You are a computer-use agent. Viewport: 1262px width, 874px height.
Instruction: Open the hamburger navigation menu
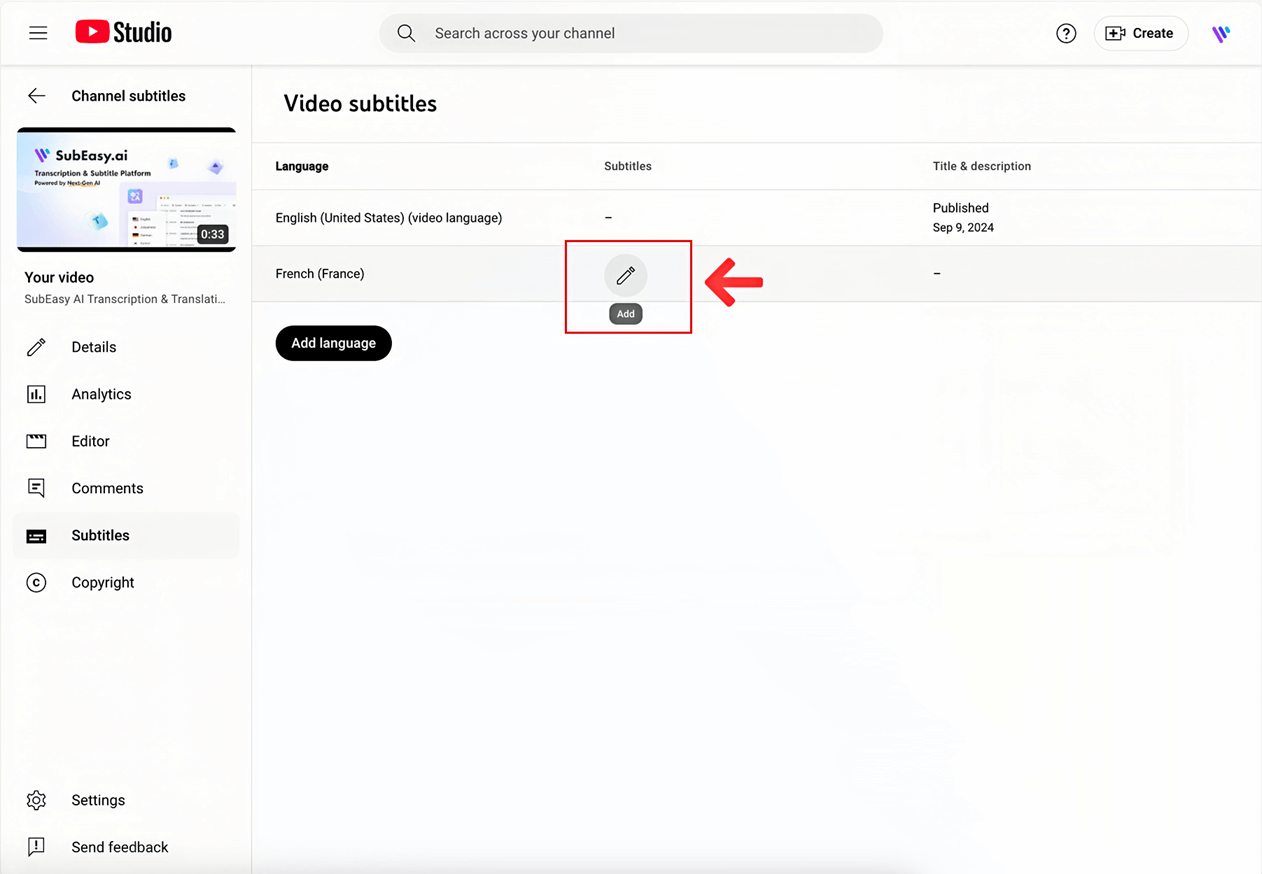click(x=38, y=33)
